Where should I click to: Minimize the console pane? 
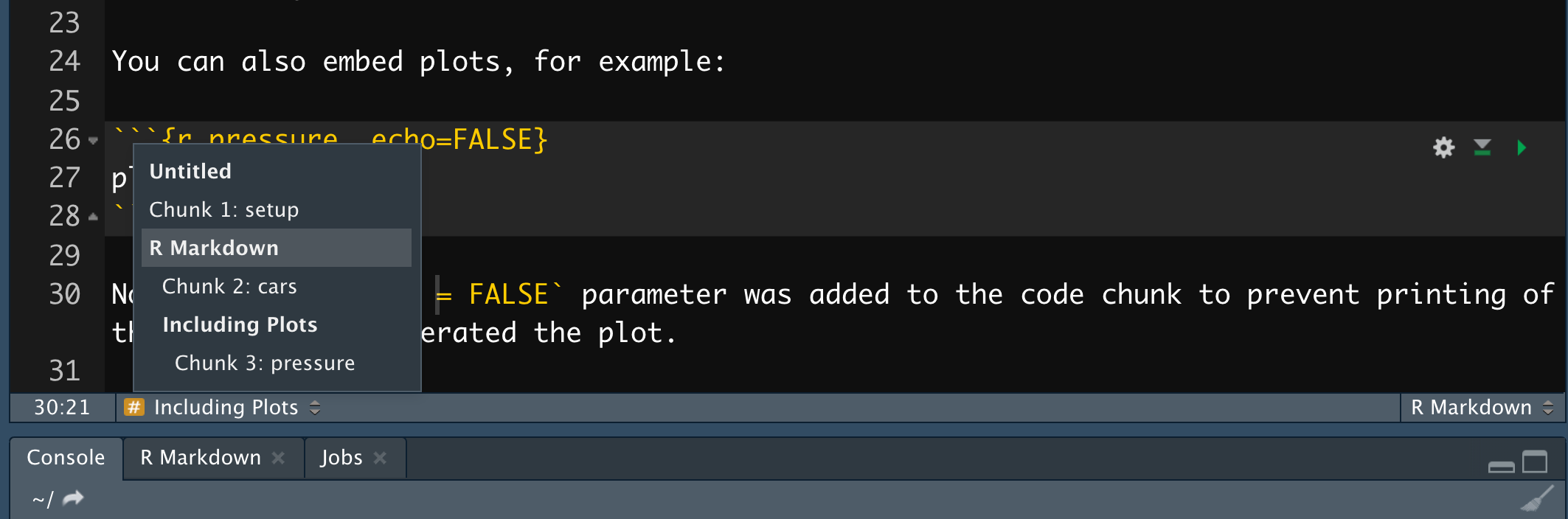pyautogui.click(x=1501, y=466)
